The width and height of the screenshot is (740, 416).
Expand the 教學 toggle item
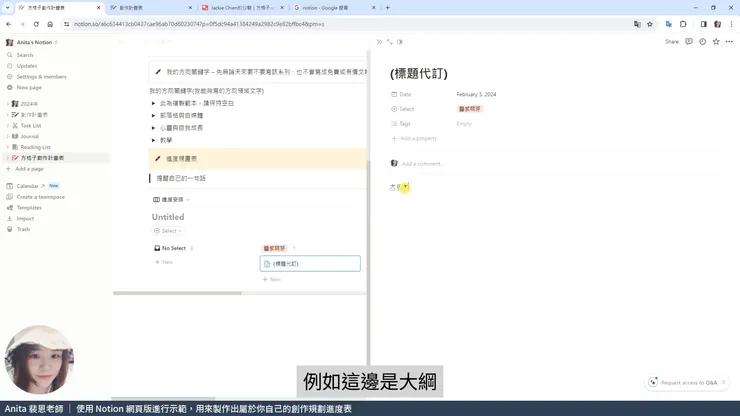click(153, 140)
